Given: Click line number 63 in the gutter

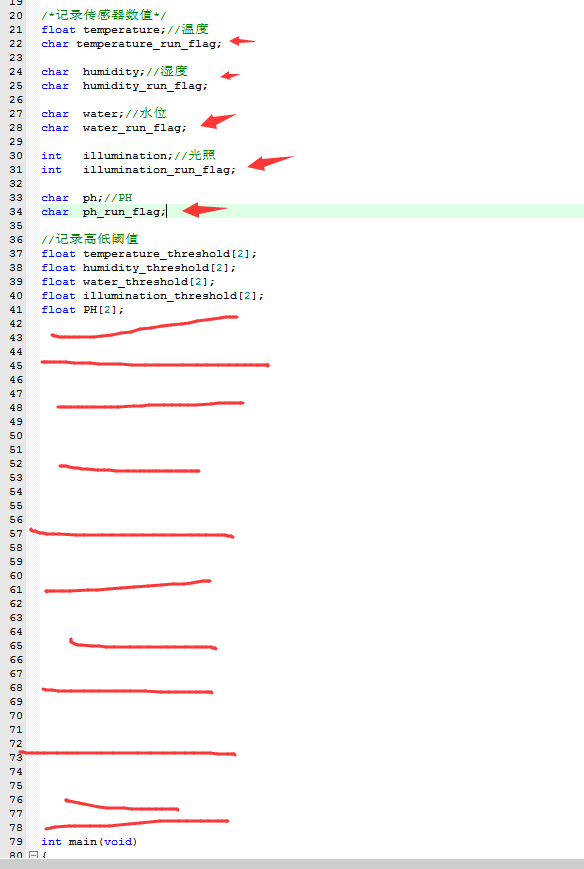Looking at the screenshot, I should coord(16,618).
